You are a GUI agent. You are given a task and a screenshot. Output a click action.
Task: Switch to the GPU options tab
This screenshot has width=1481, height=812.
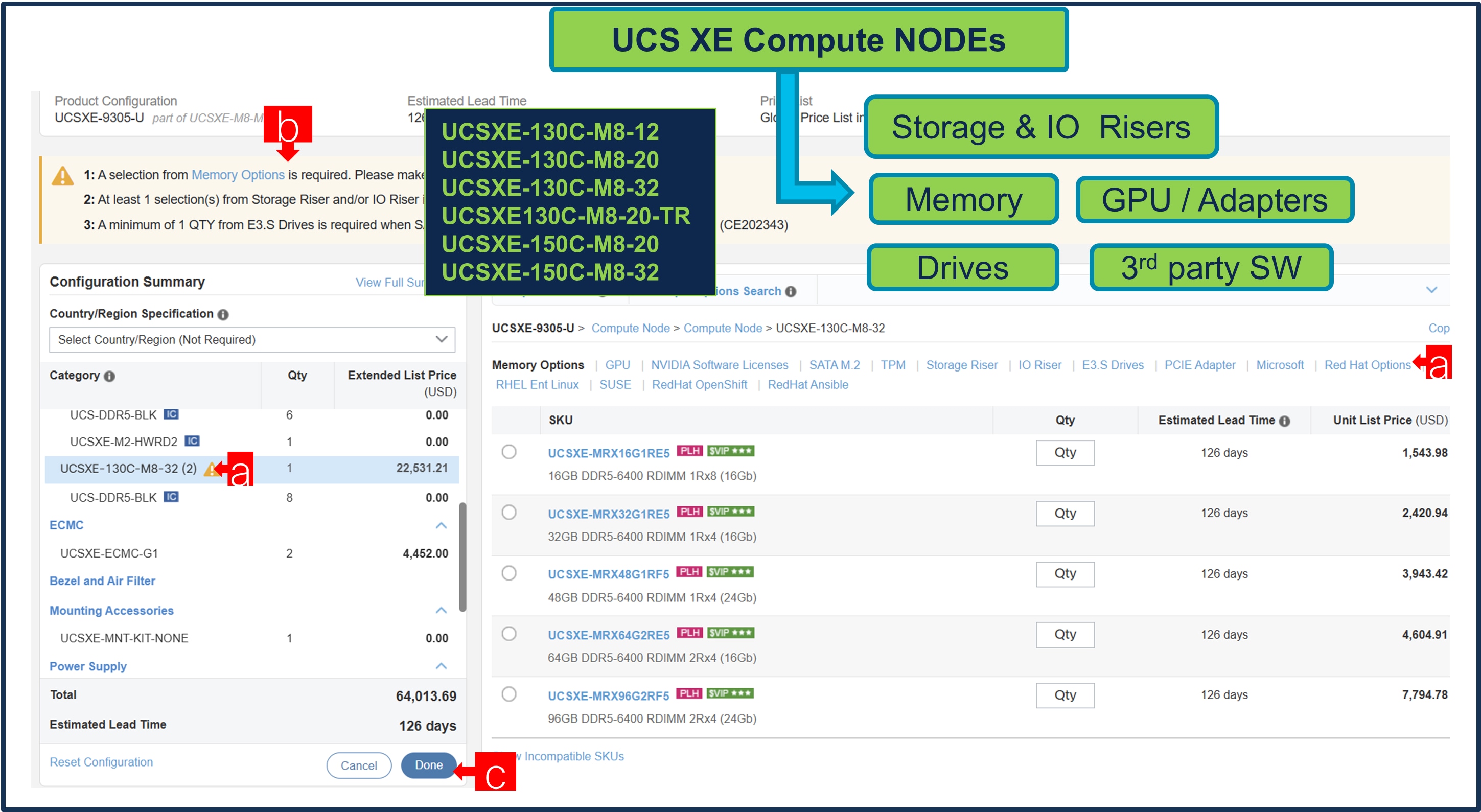click(x=617, y=365)
